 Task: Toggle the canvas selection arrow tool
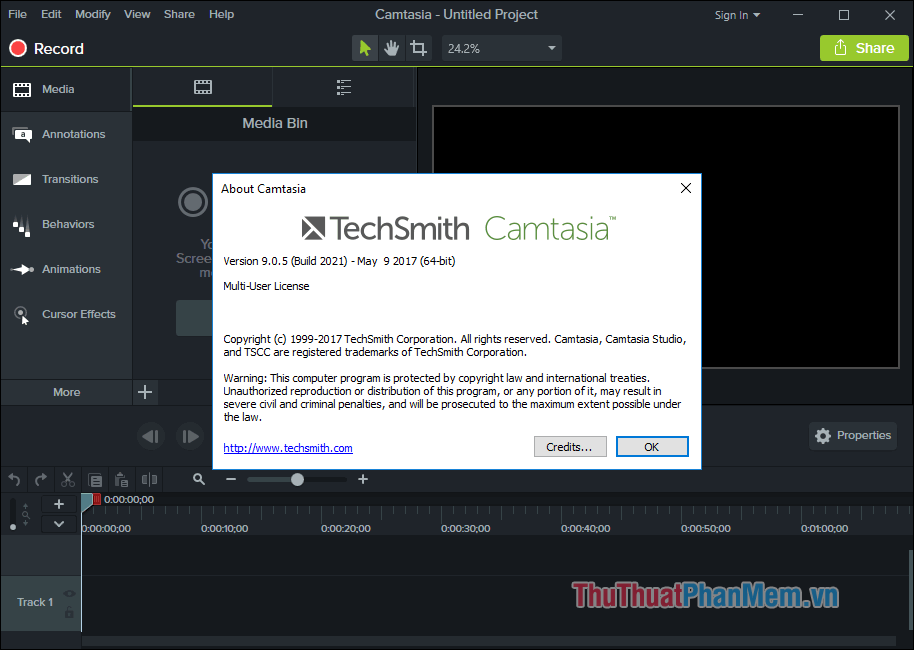[364, 47]
